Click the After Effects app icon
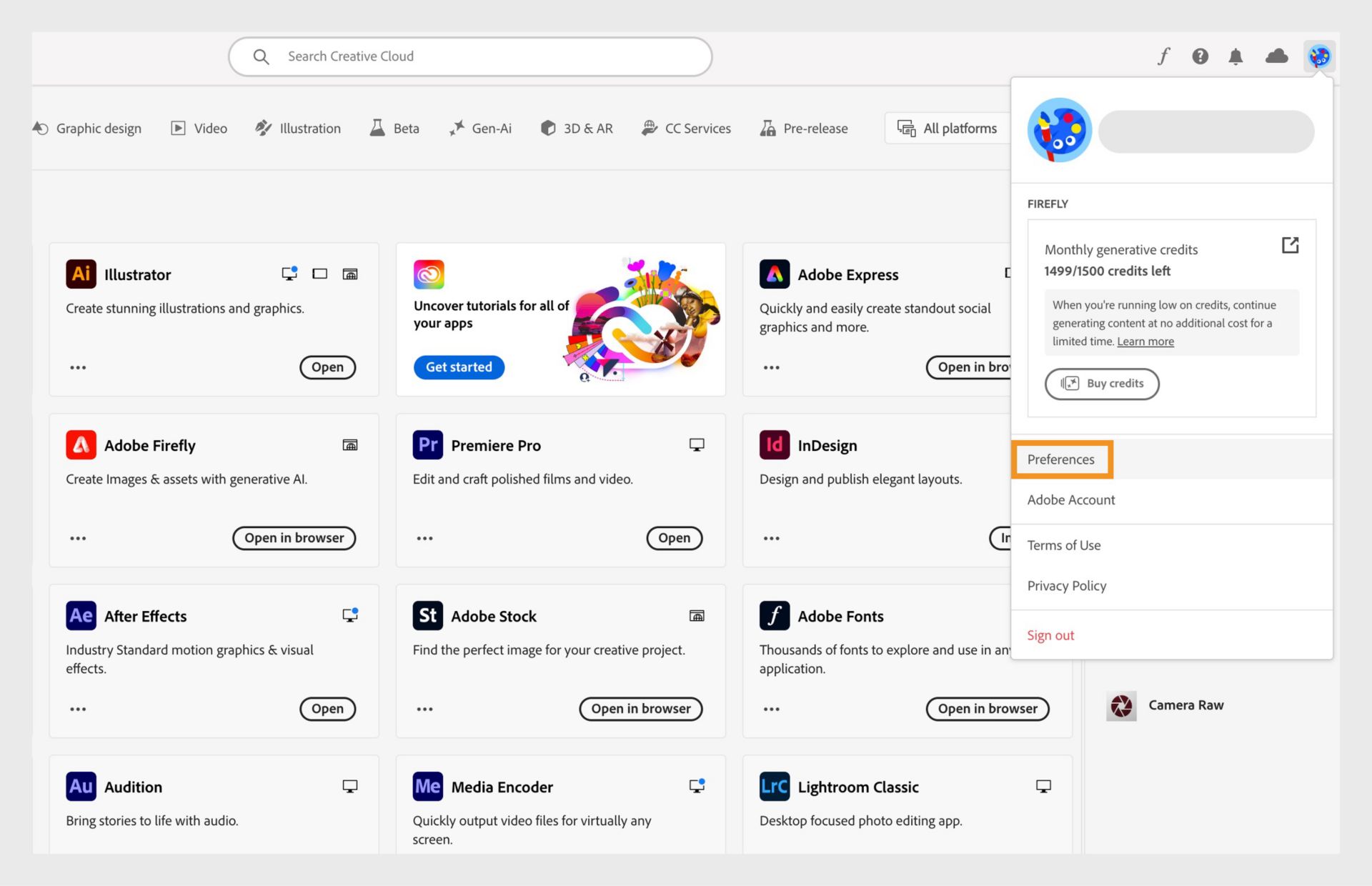Viewport: 1372px width, 886px height. 80,615
